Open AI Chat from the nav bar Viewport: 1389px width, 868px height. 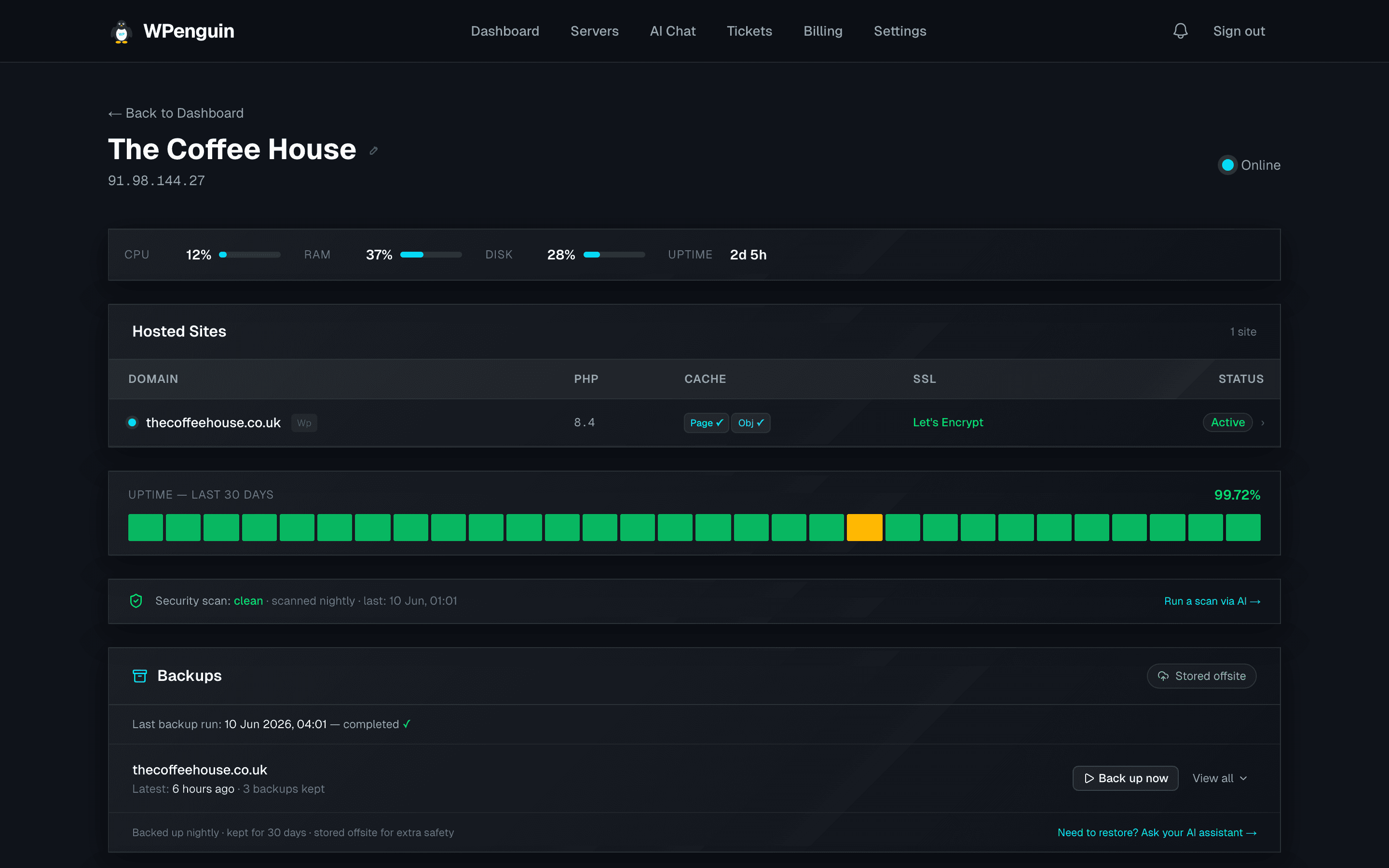(672, 31)
